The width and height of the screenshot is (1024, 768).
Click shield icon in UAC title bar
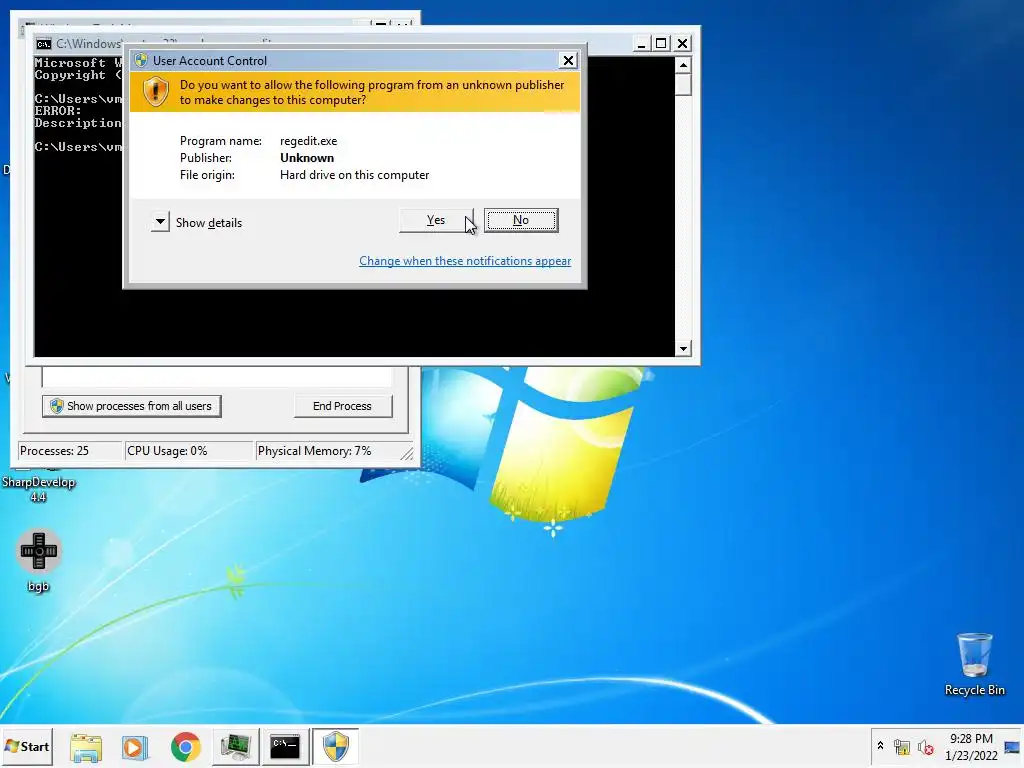(141, 61)
